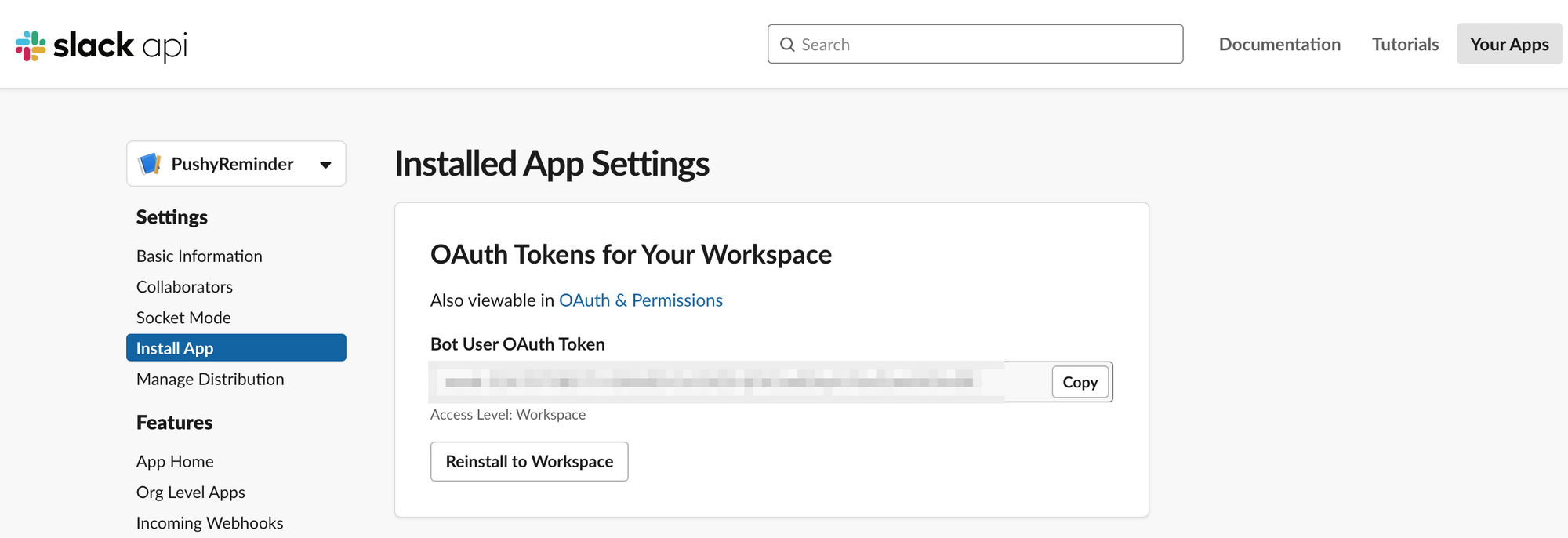Viewport: 1568px width, 538px height.
Task: Click Reinstall to Workspace button
Action: point(529,461)
